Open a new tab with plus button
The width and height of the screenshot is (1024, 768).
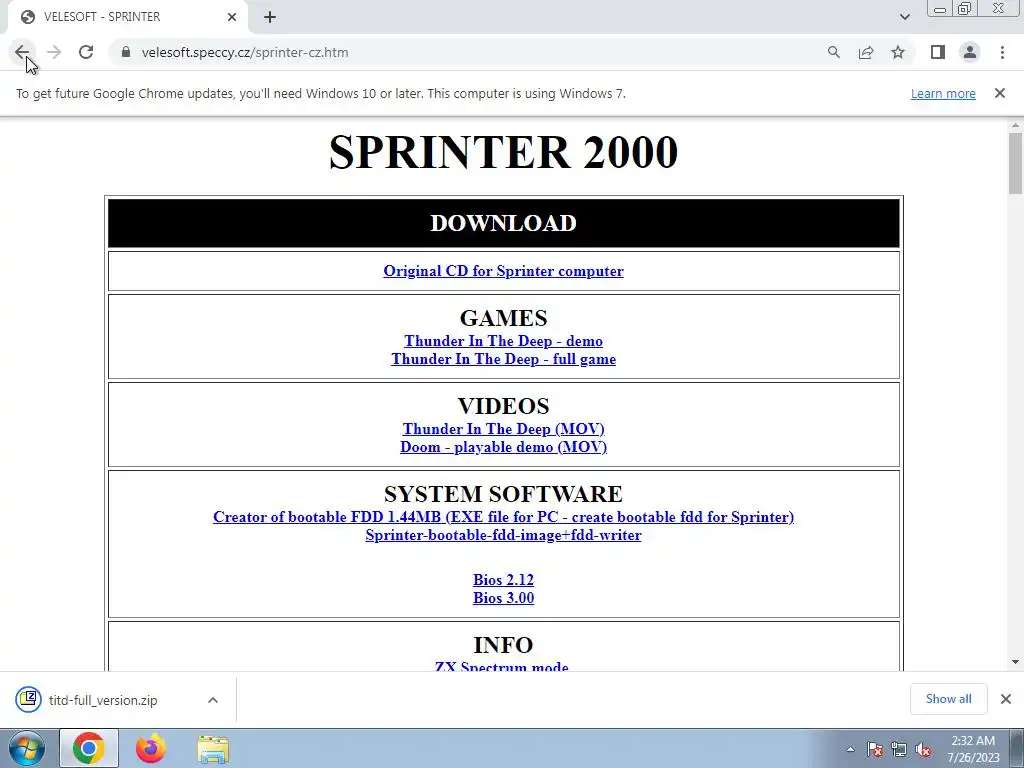(x=270, y=17)
